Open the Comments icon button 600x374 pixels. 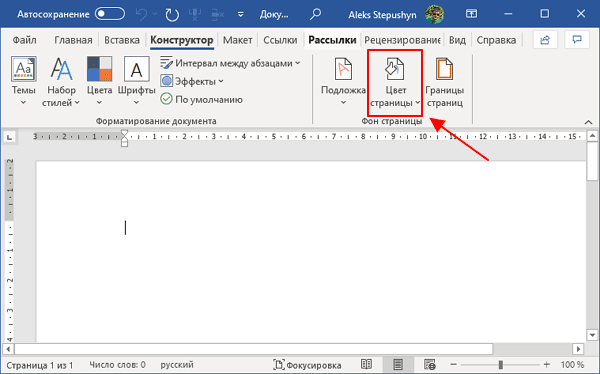pos(577,39)
